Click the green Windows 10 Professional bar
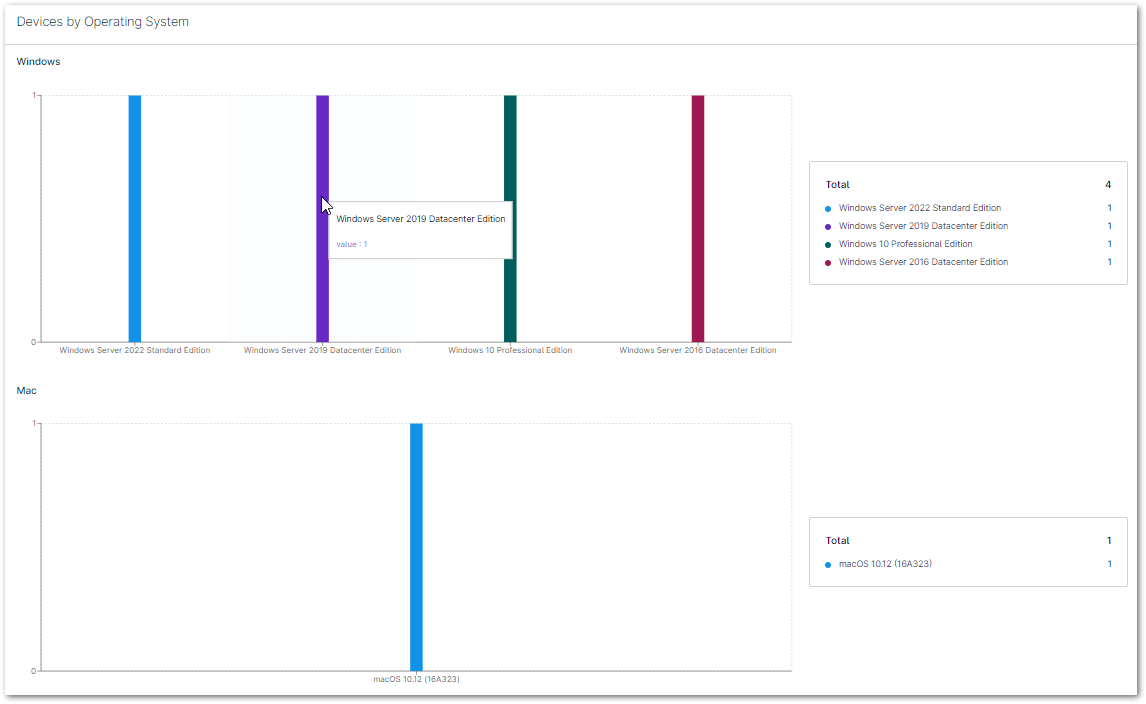1146x704 pixels. pos(510,218)
